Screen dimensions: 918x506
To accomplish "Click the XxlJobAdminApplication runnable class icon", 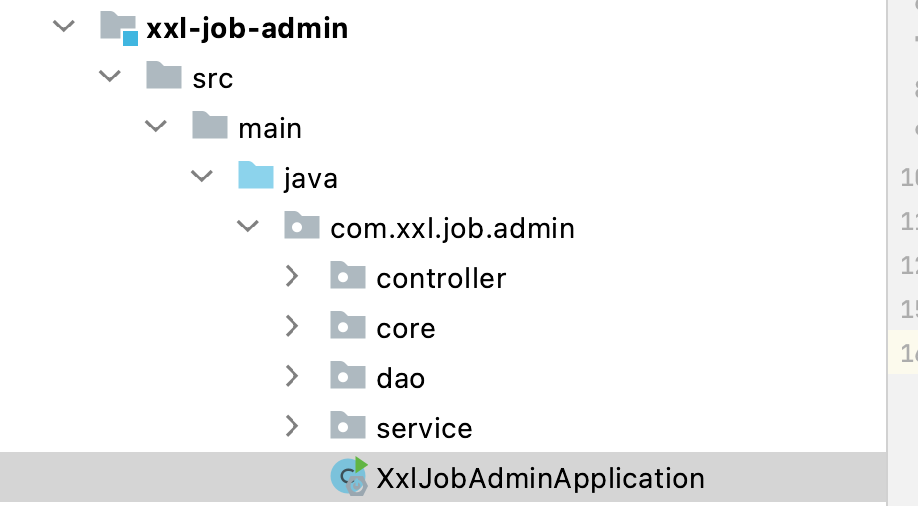I will click(348, 477).
